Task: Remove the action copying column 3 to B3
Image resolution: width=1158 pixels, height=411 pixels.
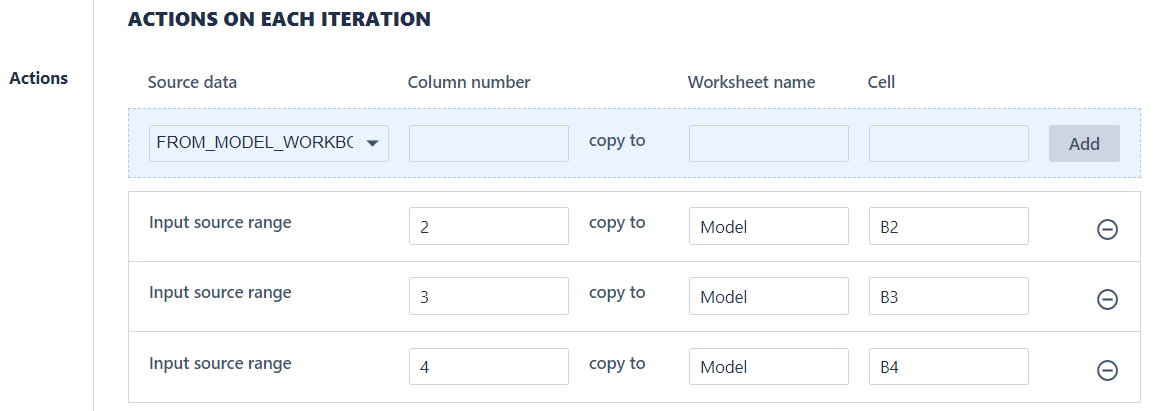Action: pos(1107,299)
